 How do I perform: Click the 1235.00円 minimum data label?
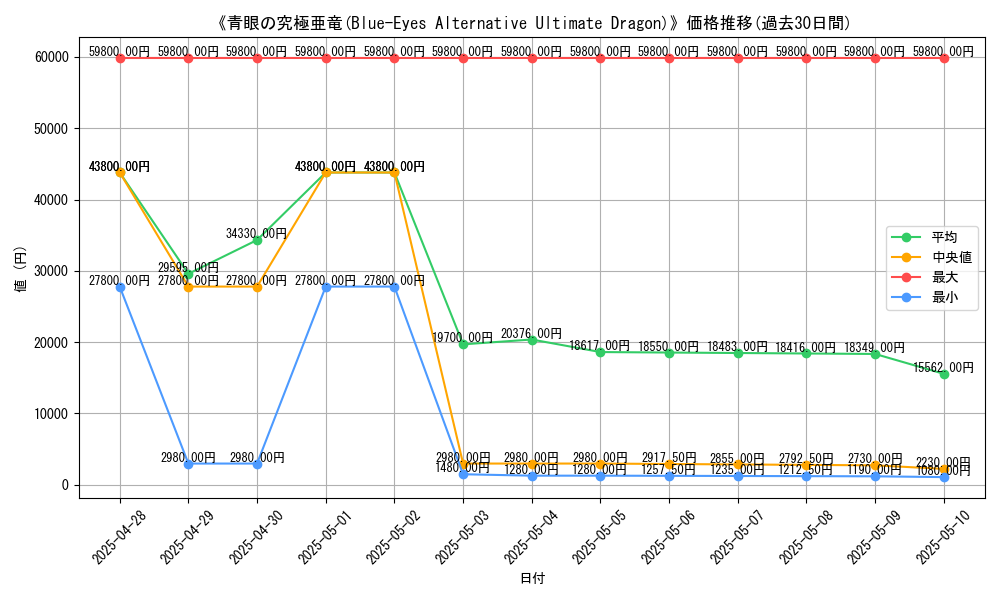tap(737, 470)
